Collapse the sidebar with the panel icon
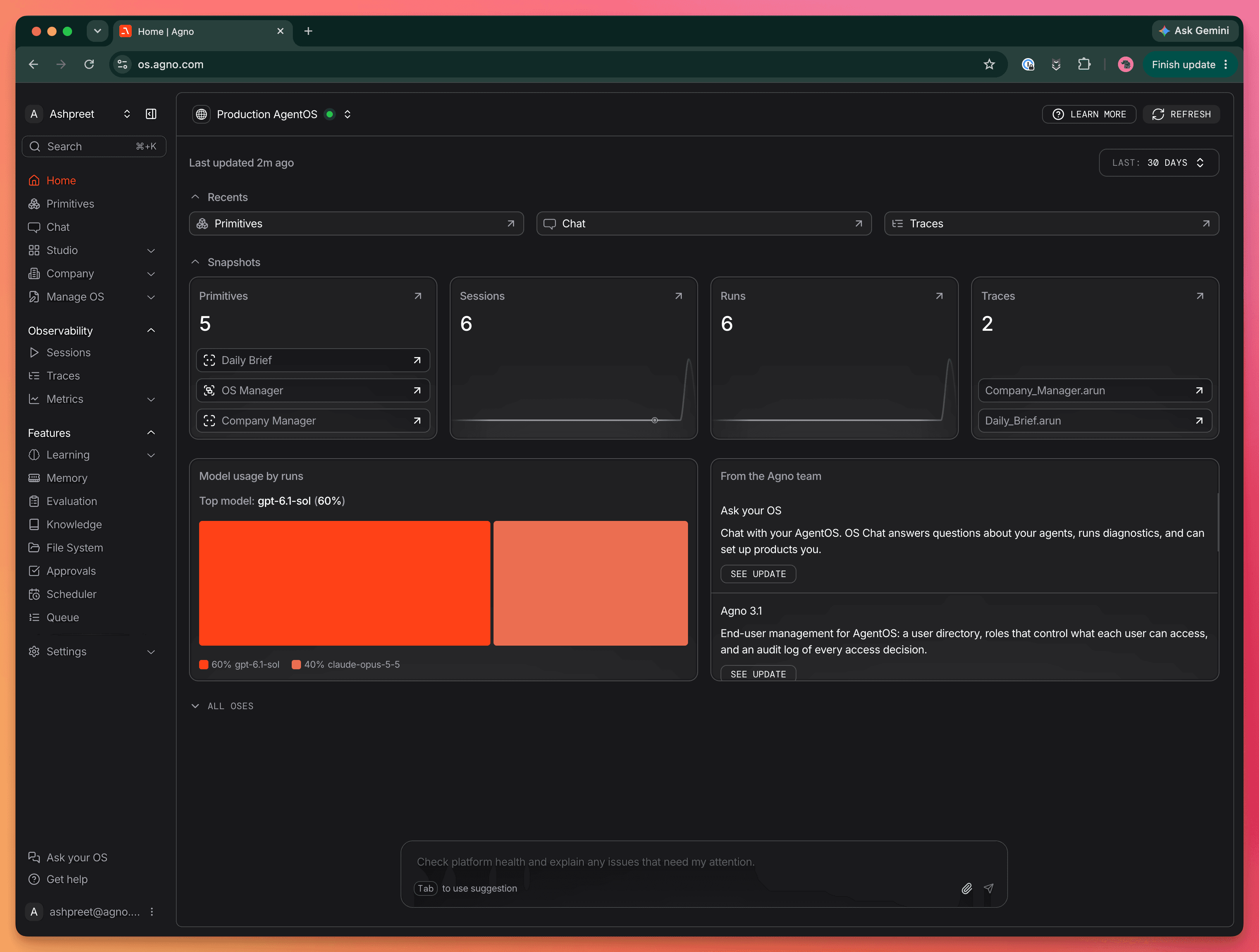Screen dimensions: 1259x952 151,114
